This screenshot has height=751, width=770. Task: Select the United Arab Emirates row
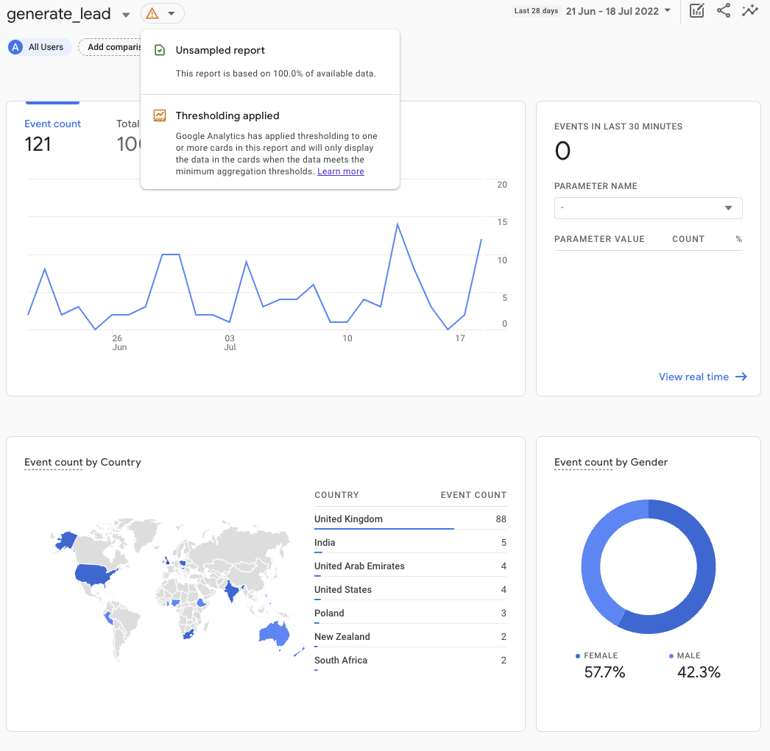coord(410,566)
